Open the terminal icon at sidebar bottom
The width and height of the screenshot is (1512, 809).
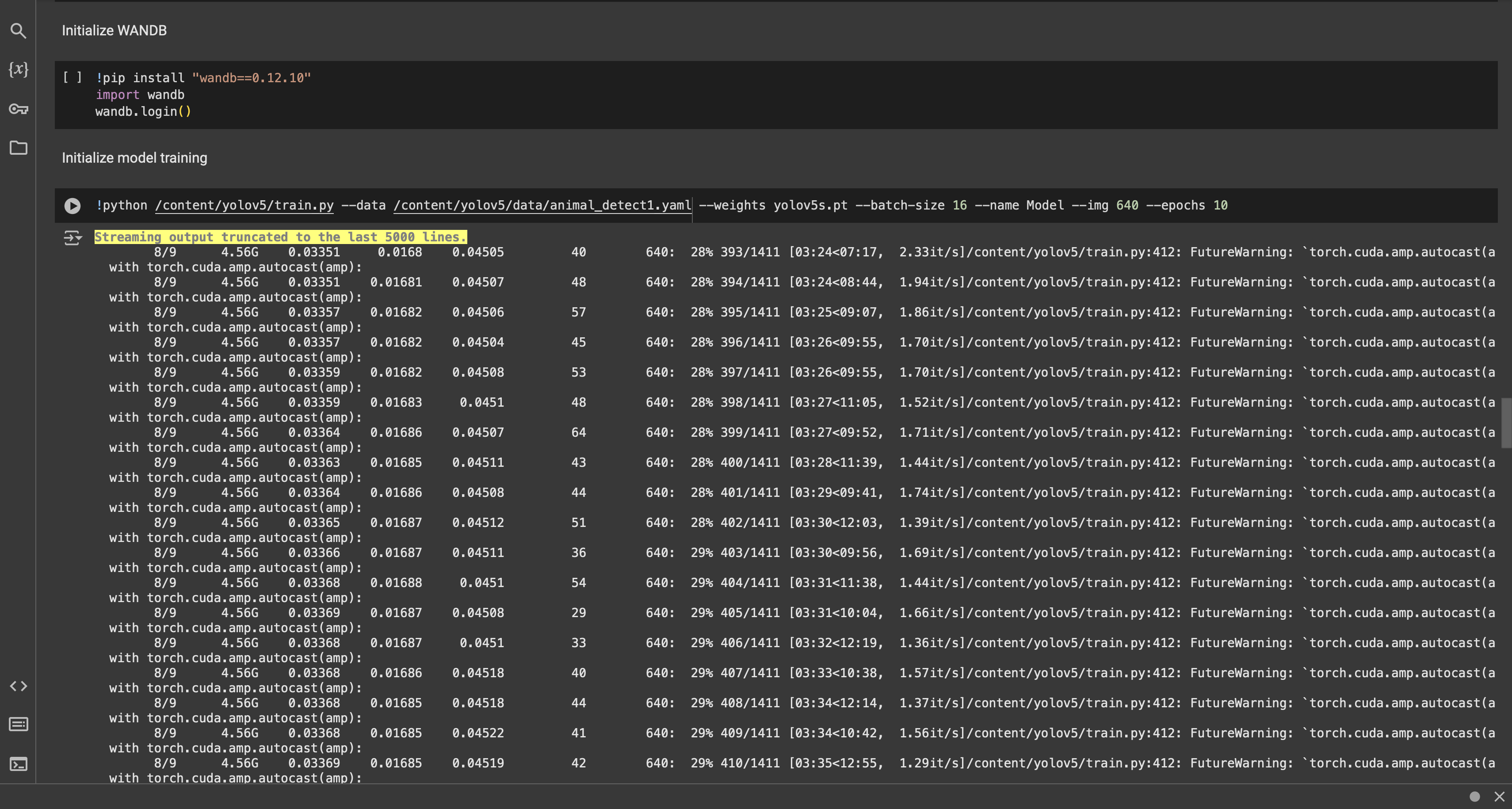pyautogui.click(x=18, y=764)
